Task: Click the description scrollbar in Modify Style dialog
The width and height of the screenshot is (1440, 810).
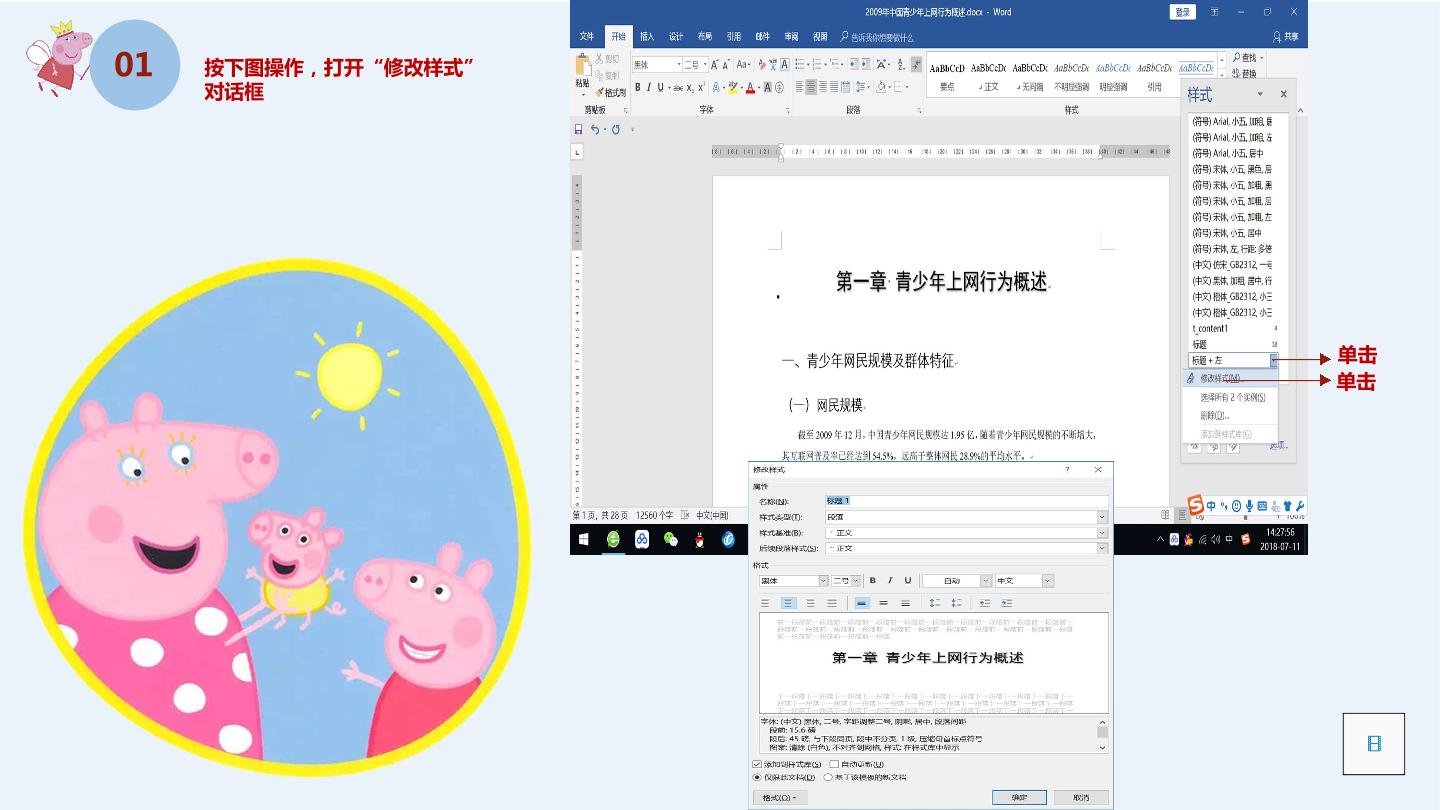Action: 1103,735
